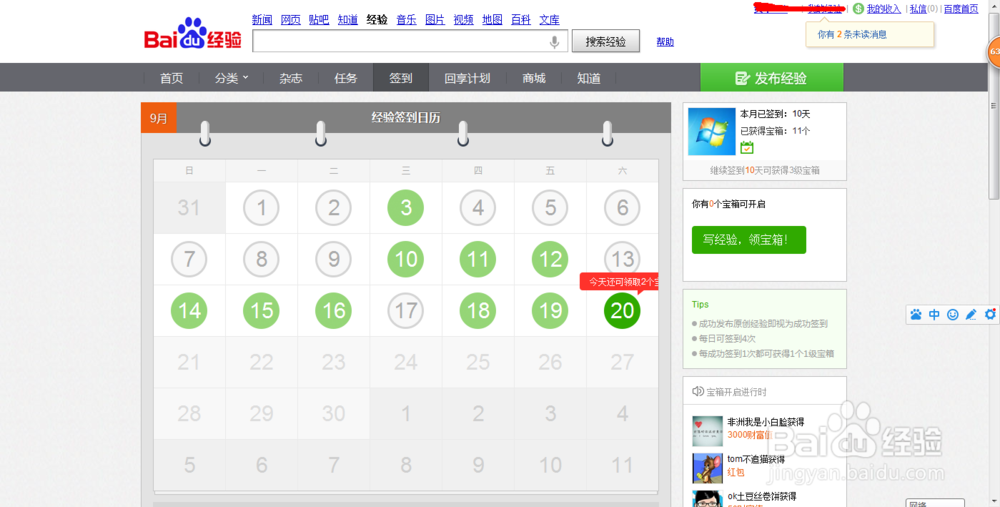Click the 百度首页 link

tap(961, 9)
